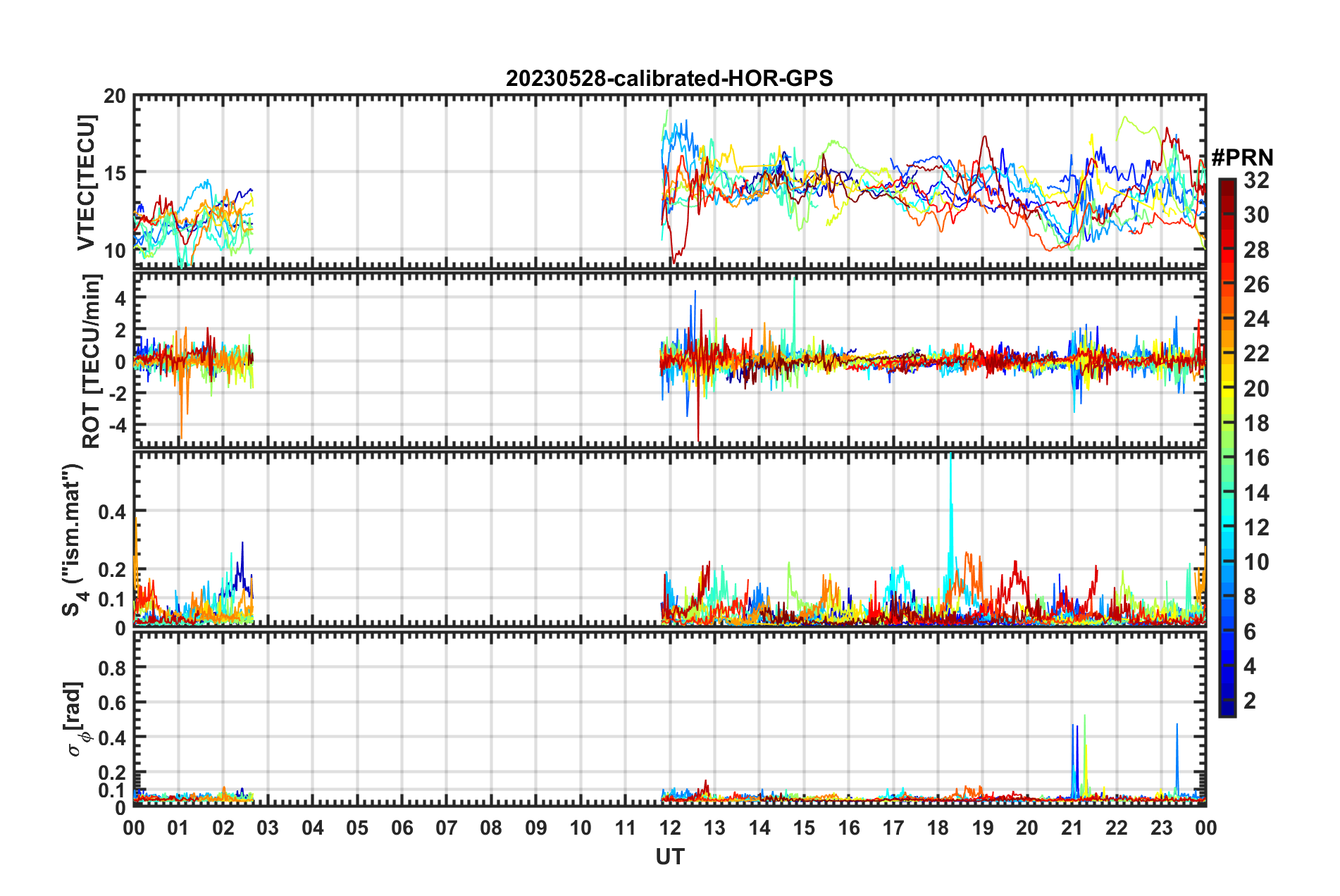Click UT axis tick label 17

pyautogui.click(x=893, y=828)
